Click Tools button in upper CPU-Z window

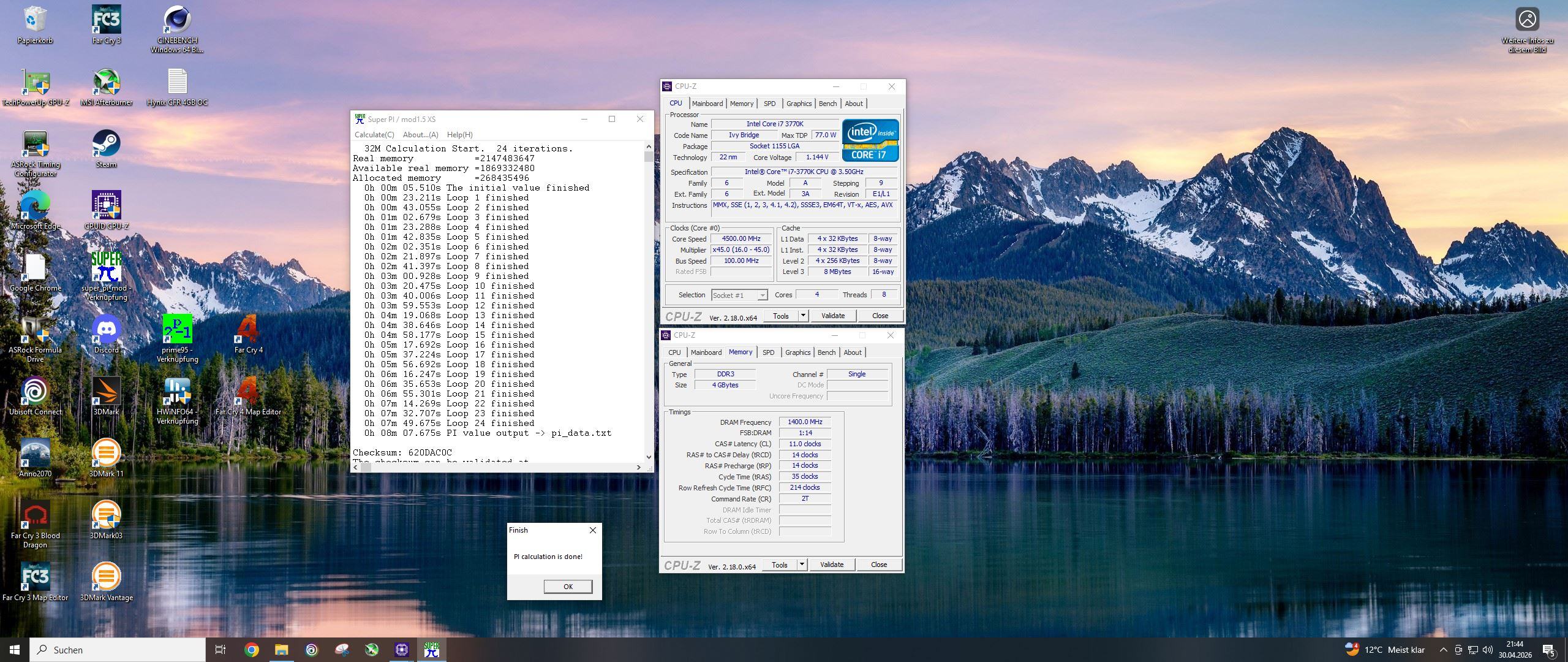pos(780,316)
